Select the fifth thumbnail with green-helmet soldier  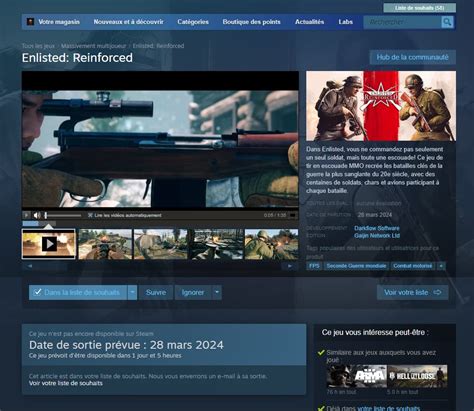(272, 244)
